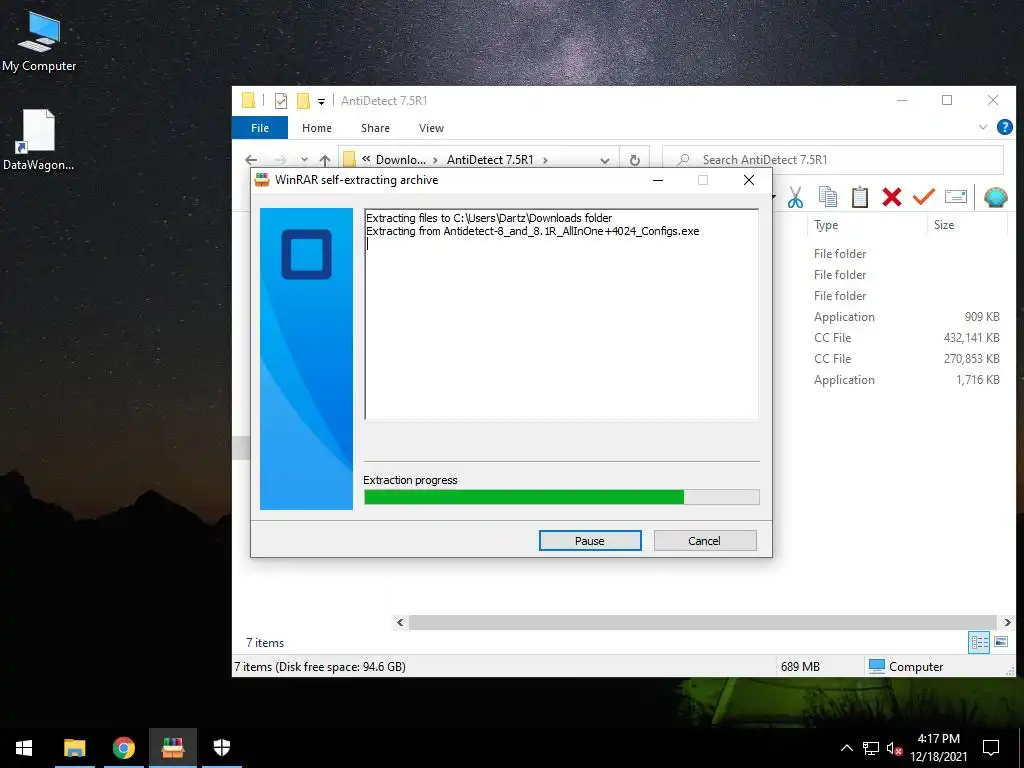Open the Windows Start menu
Viewport: 1024px width, 768px height.
(x=24, y=748)
